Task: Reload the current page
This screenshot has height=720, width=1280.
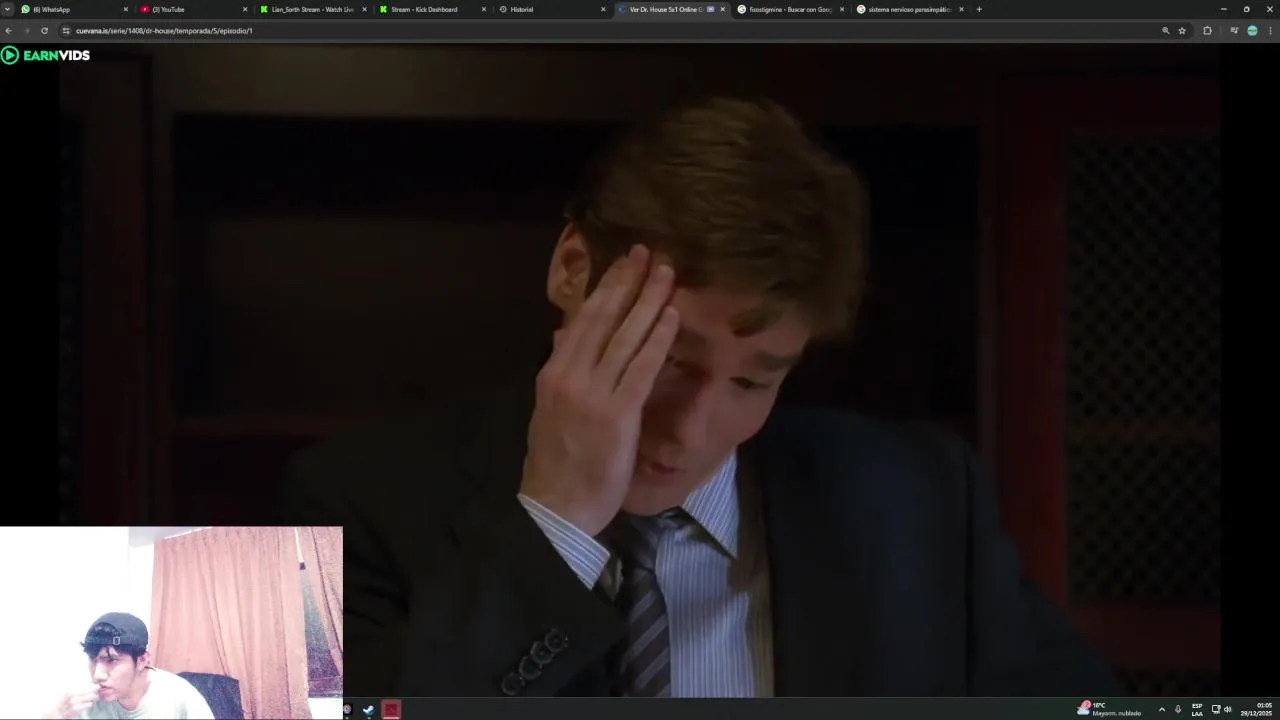Action: coord(44,31)
